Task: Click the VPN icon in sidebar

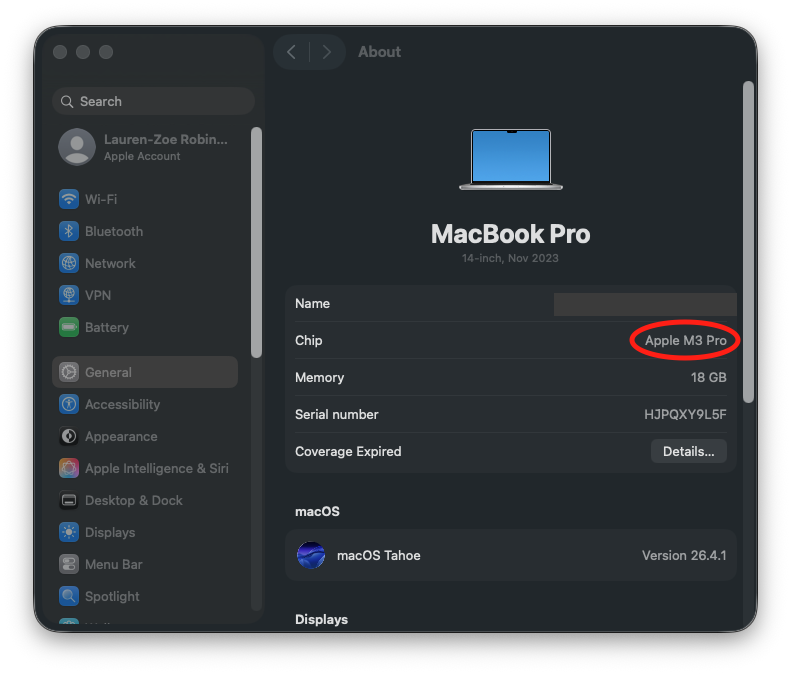Action: tap(69, 295)
